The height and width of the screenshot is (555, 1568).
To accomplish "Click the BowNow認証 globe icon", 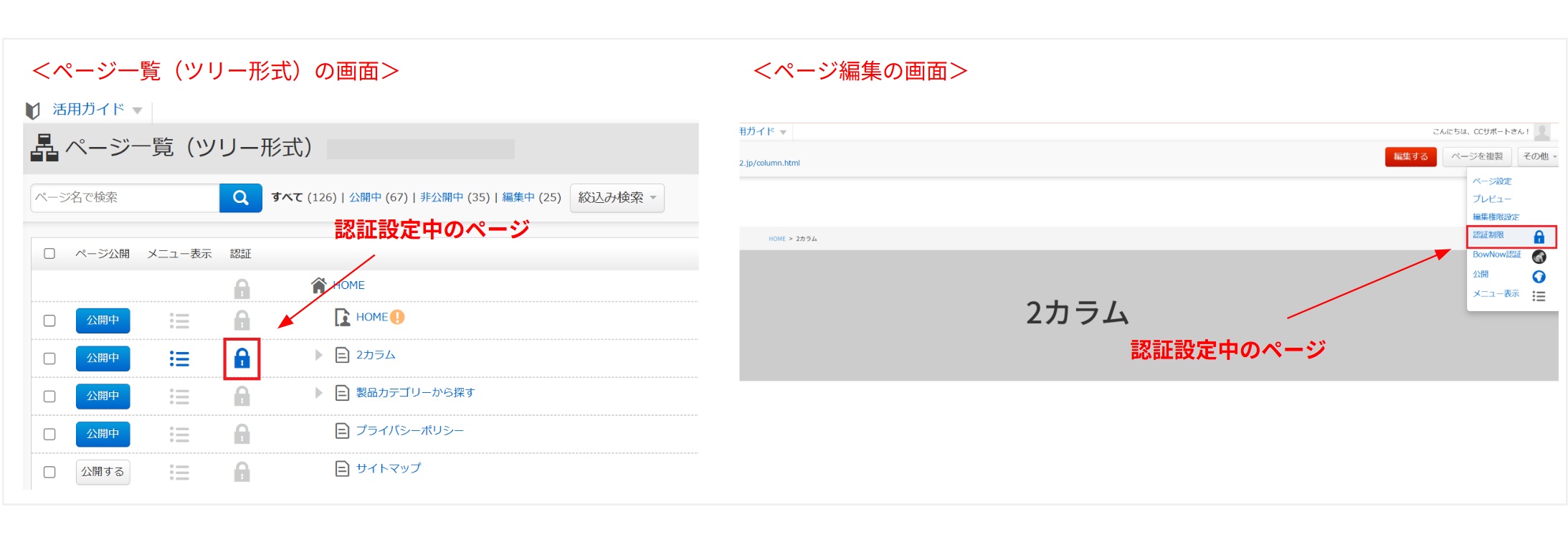I will [1539, 257].
